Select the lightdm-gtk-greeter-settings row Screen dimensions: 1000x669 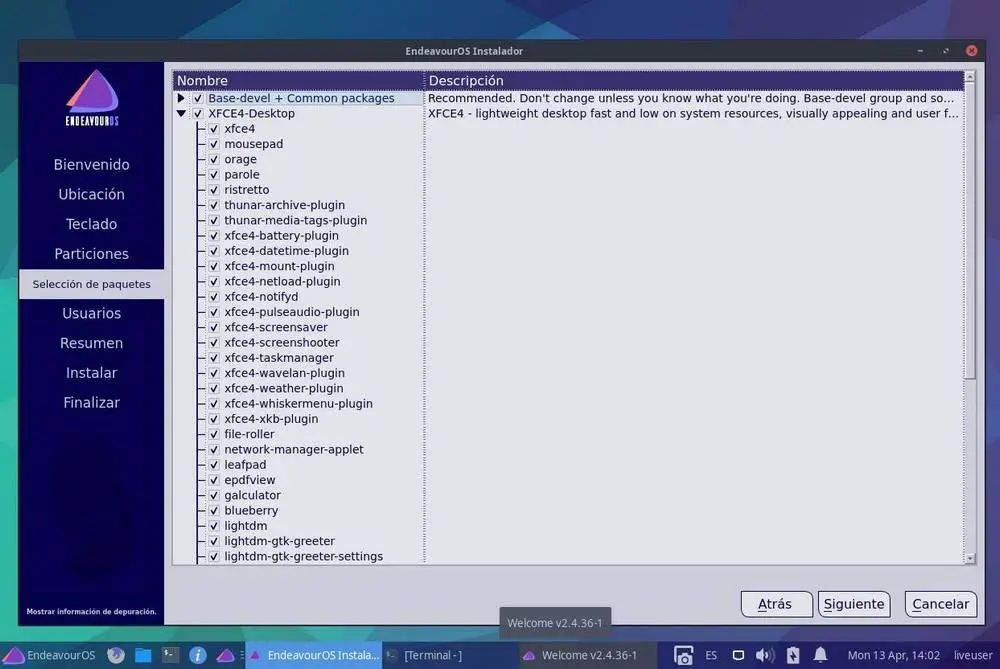pyautogui.click(x=304, y=557)
